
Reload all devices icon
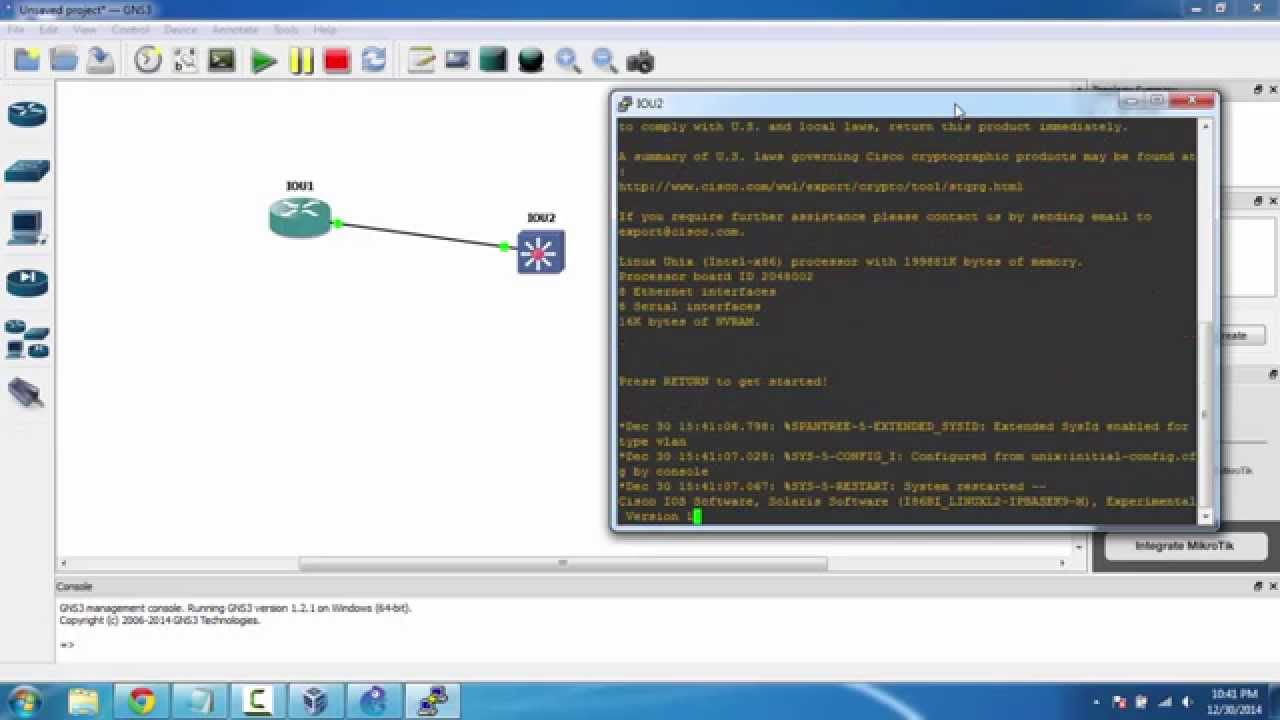pyautogui.click(x=374, y=60)
